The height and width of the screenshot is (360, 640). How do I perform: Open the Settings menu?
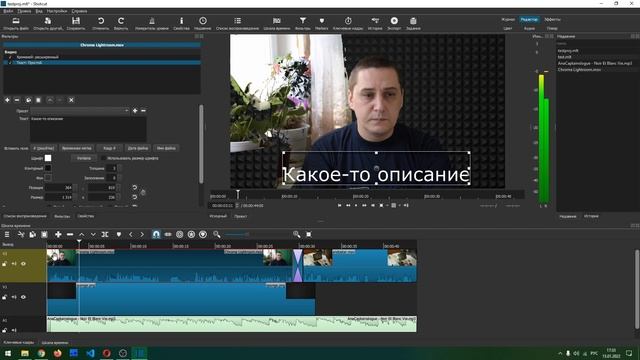click(x=57, y=11)
